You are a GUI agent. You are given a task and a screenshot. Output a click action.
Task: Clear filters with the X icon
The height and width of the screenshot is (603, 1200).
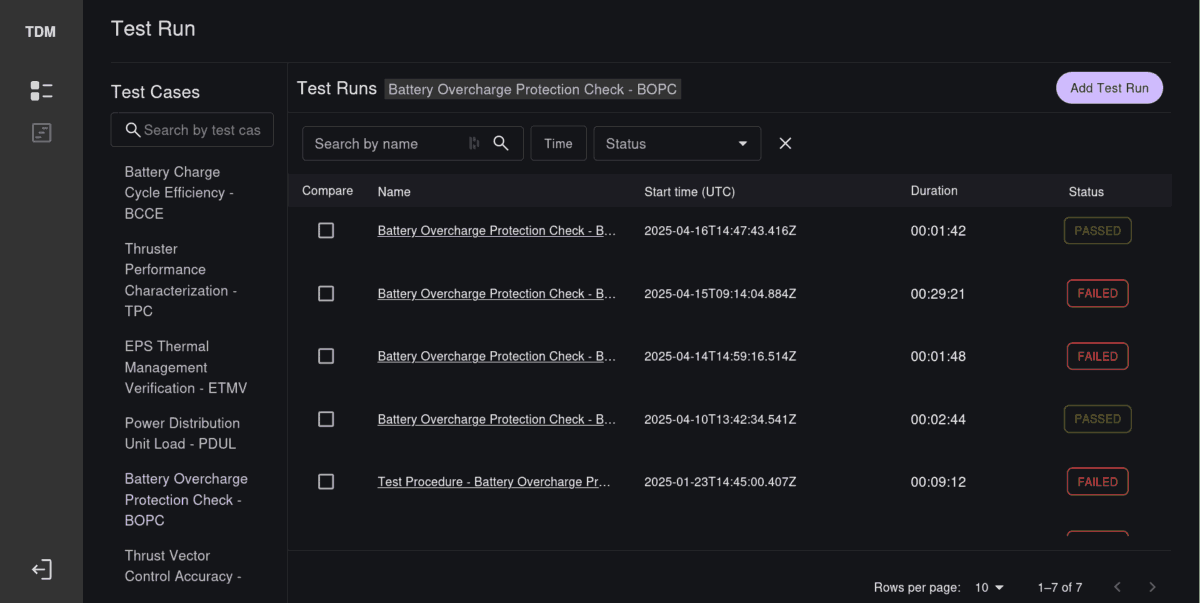785,143
